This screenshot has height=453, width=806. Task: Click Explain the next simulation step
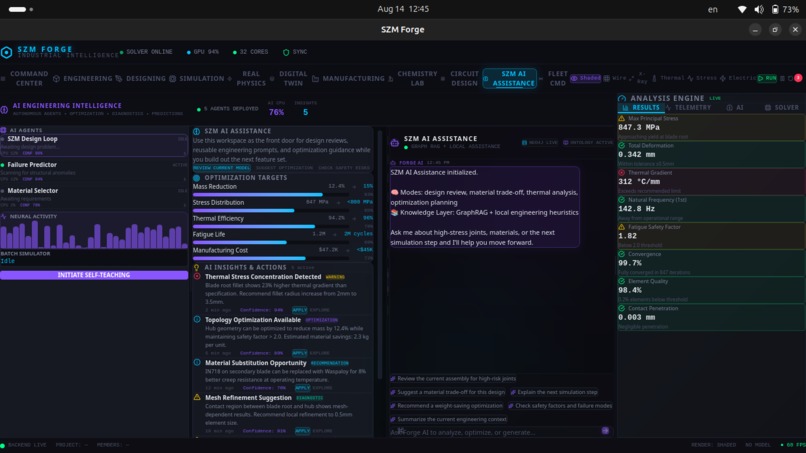554,392
